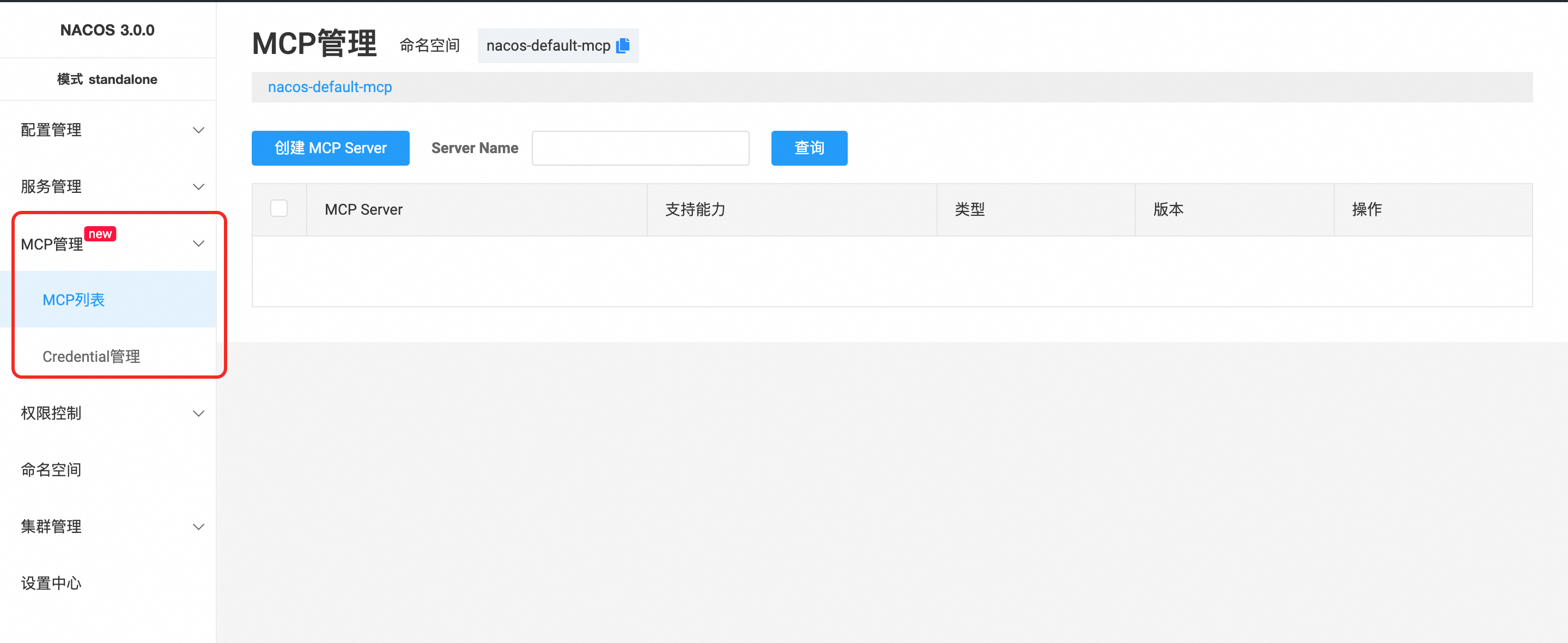Viewport: 1568px width, 643px height.
Task: Open the 设置中心 sidebar item
Action: [51, 583]
